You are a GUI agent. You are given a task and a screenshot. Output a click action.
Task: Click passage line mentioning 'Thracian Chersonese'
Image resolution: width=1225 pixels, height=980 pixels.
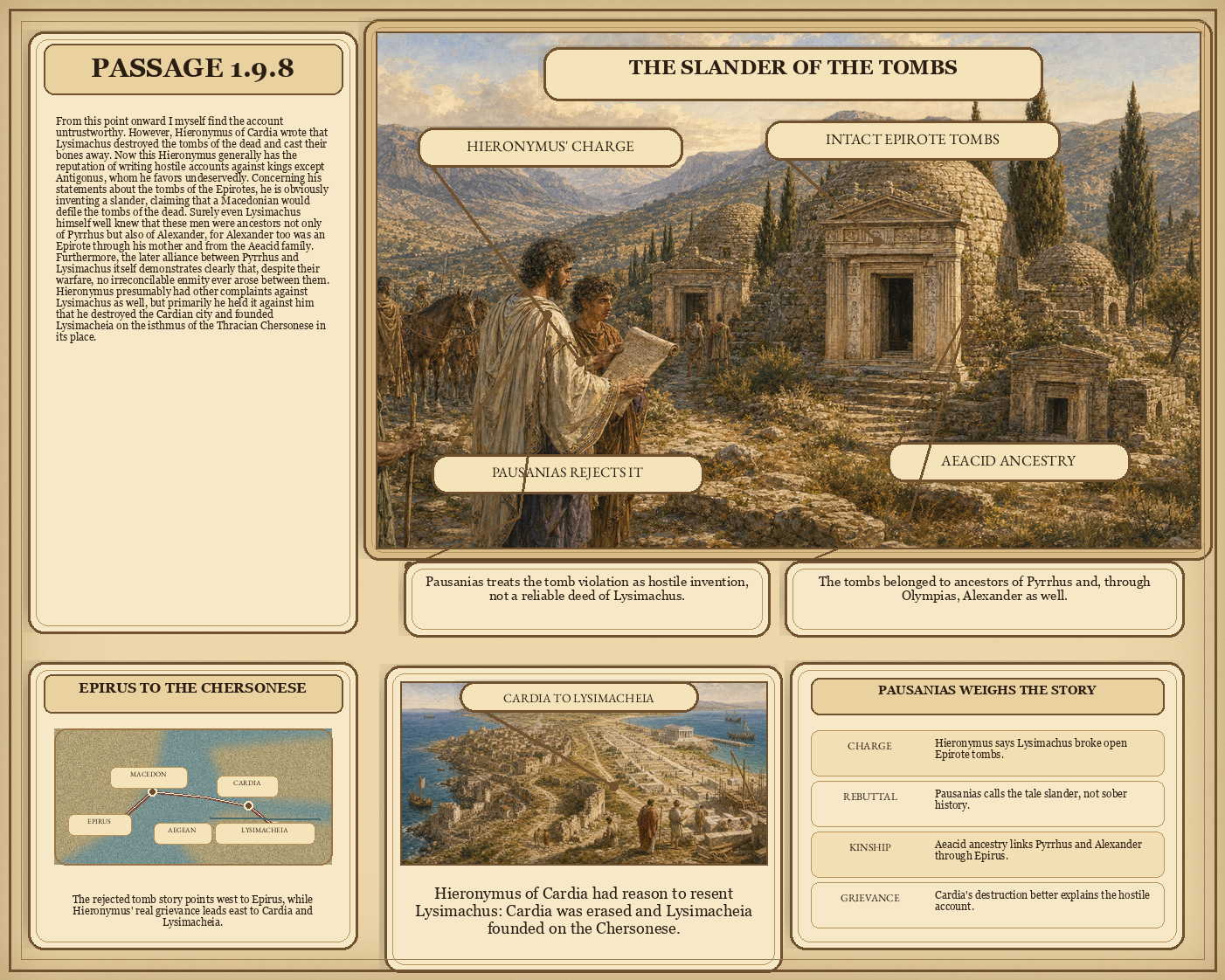click(x=191, y=326)
